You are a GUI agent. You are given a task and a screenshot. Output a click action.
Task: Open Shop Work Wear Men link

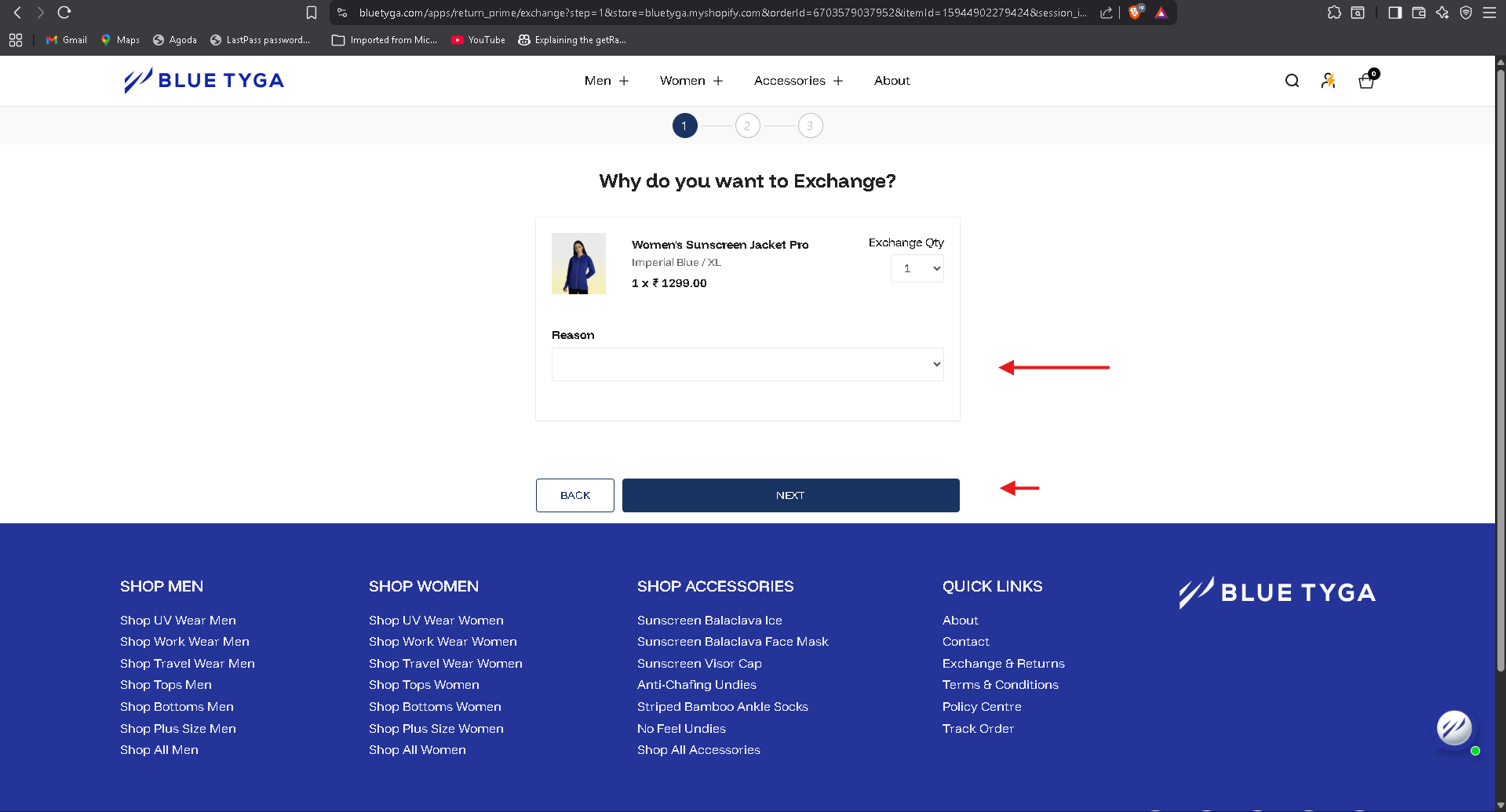coord(184,642)
